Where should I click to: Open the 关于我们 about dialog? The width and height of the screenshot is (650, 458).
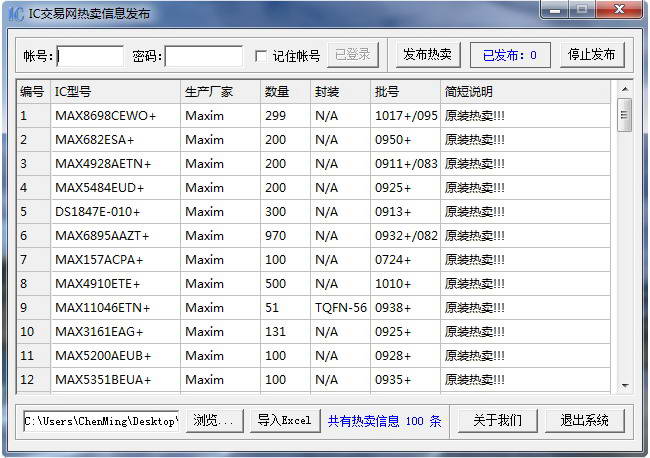click(497, 421)
